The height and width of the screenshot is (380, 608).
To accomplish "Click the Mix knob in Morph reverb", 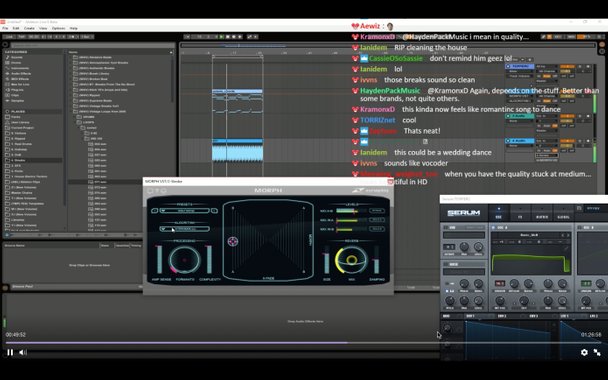I will click(351, 260).
